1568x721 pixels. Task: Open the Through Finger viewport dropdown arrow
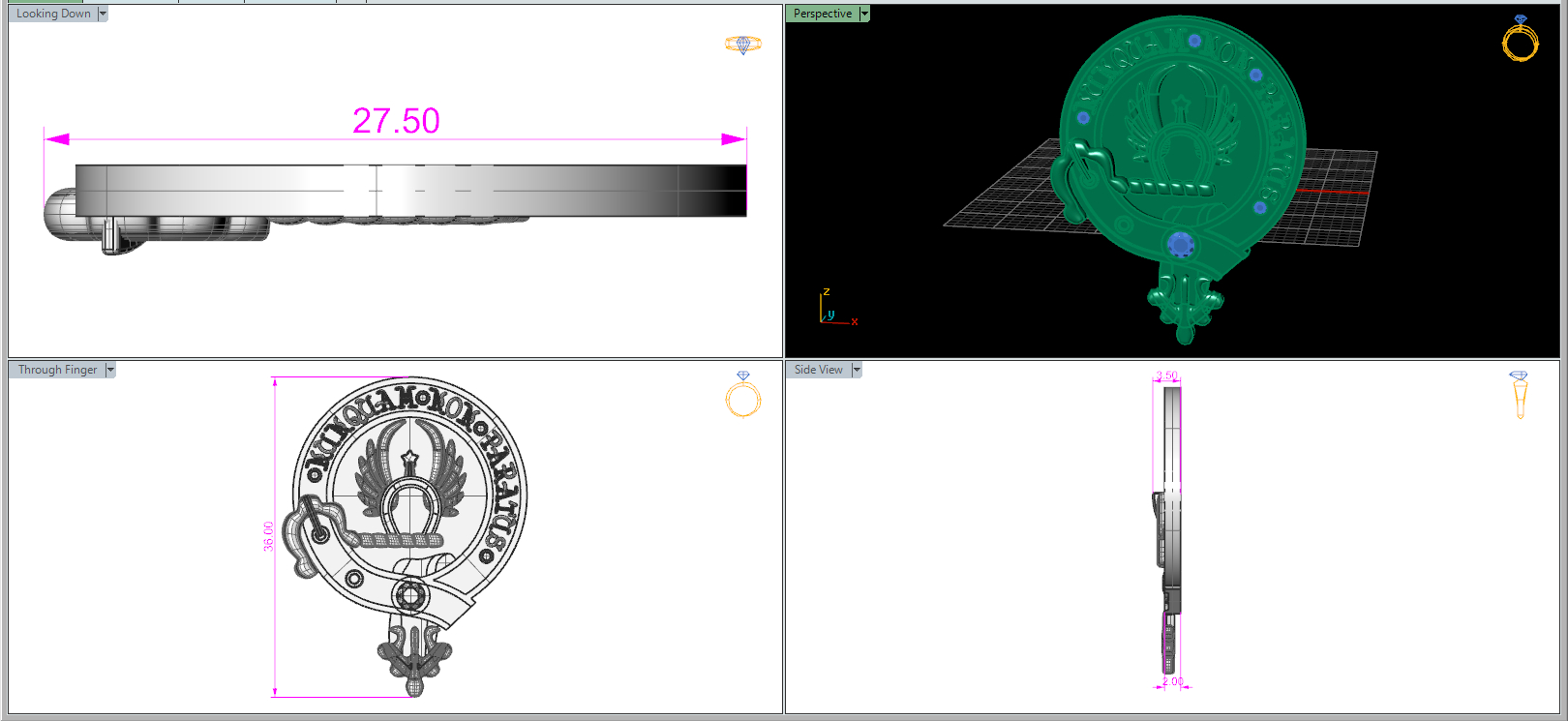click(x=110, y=370)
